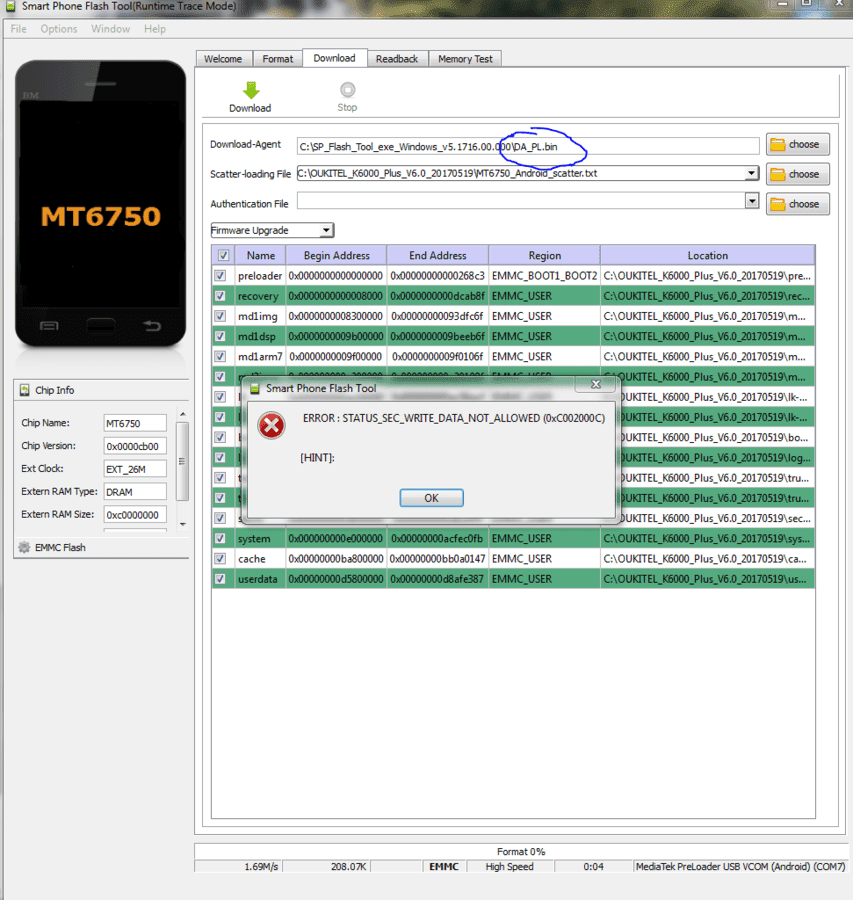Click the folder icon beside Download-Agent choose
The image size is (853, 900).
pos(777,145)
